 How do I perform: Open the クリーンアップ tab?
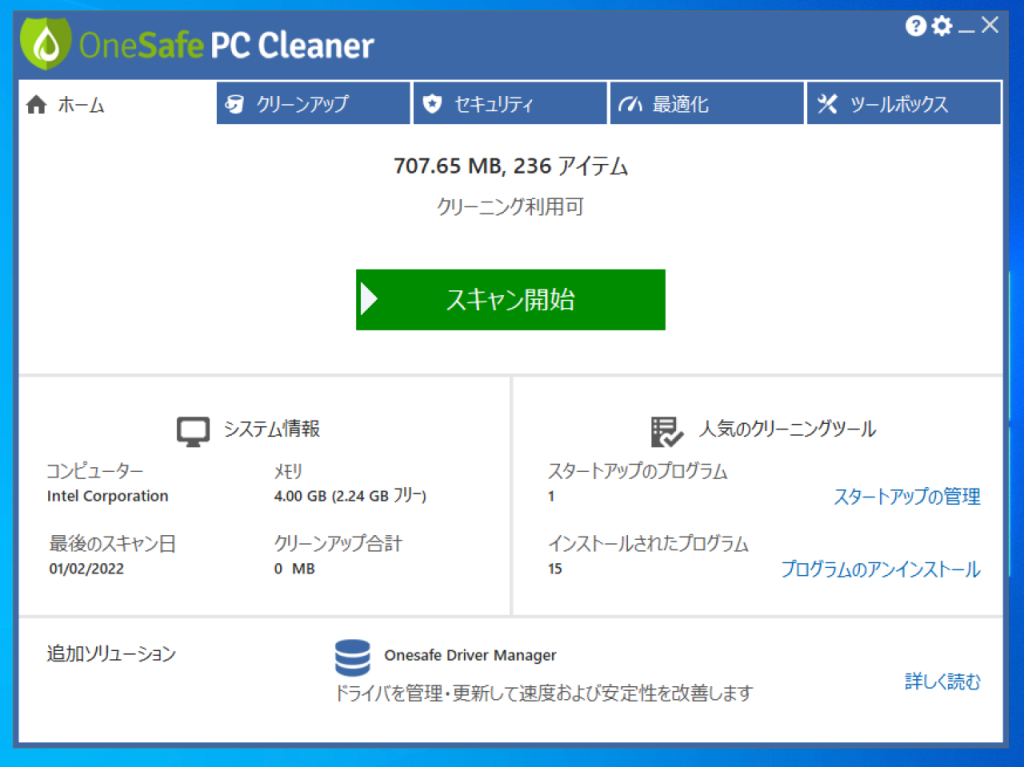pyautogui.click(x=313, y=103)
